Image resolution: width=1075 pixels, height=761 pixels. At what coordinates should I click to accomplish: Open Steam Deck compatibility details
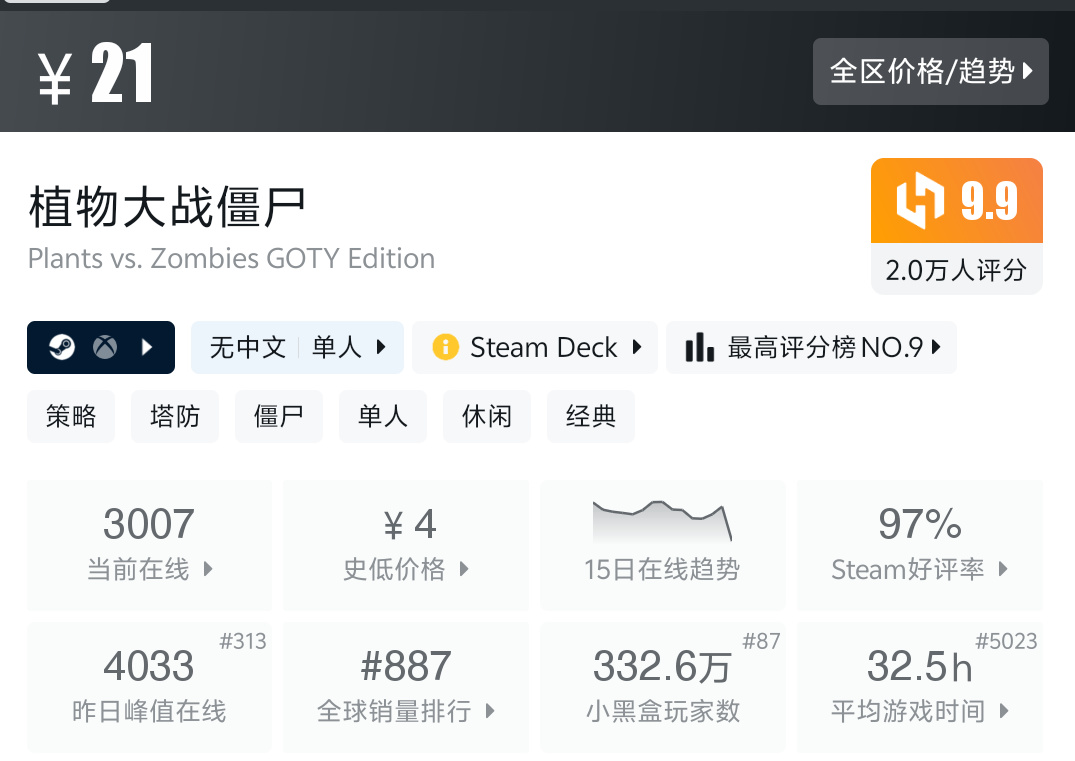(535, 348)
